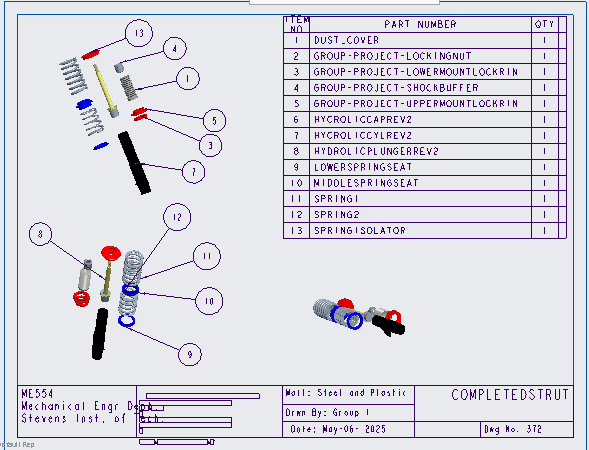
Task: Select balloon number 10
Action: tap(209, 301)
